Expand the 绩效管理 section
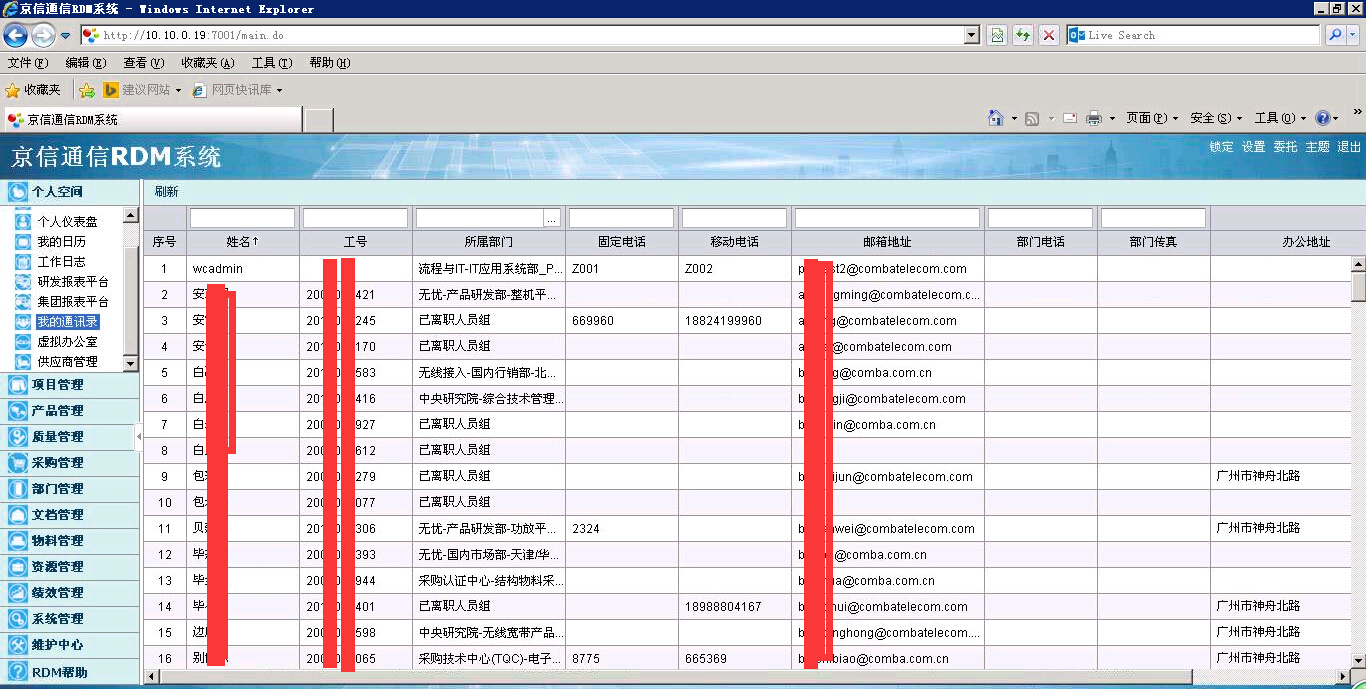Screen dimensions: 1366x689 coord(70,593)
